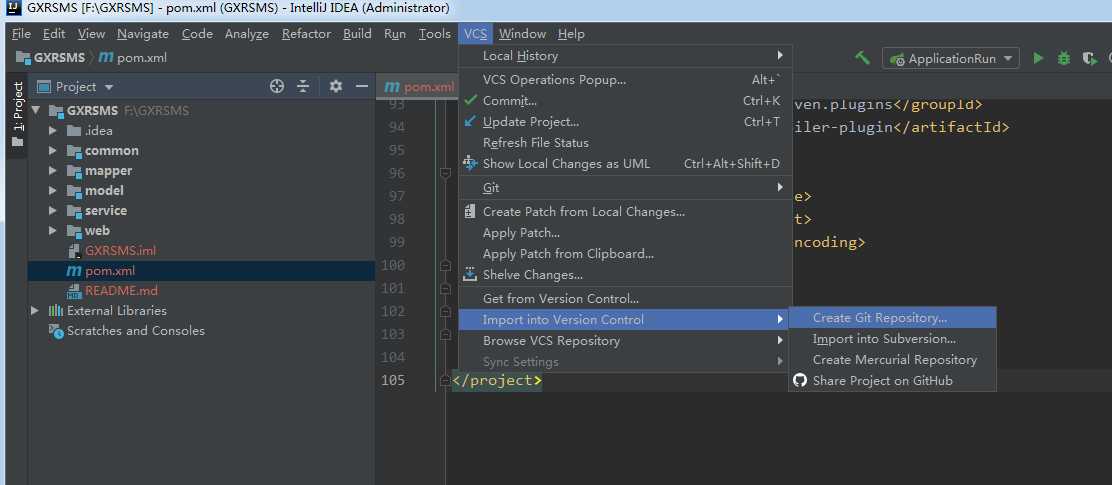Select Share Project on GitHub
Image resolution: width=1112 pixels, height=485 pixels.
pyautogui.click(x=893, y=381)
